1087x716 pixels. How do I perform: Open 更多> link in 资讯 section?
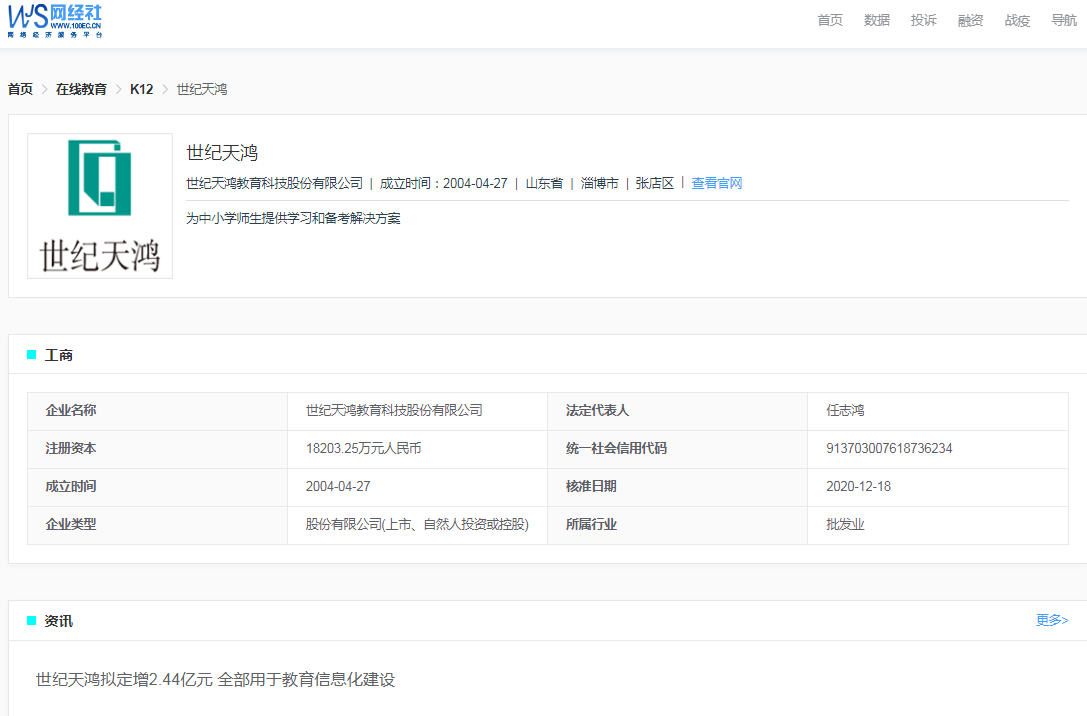1052,620
